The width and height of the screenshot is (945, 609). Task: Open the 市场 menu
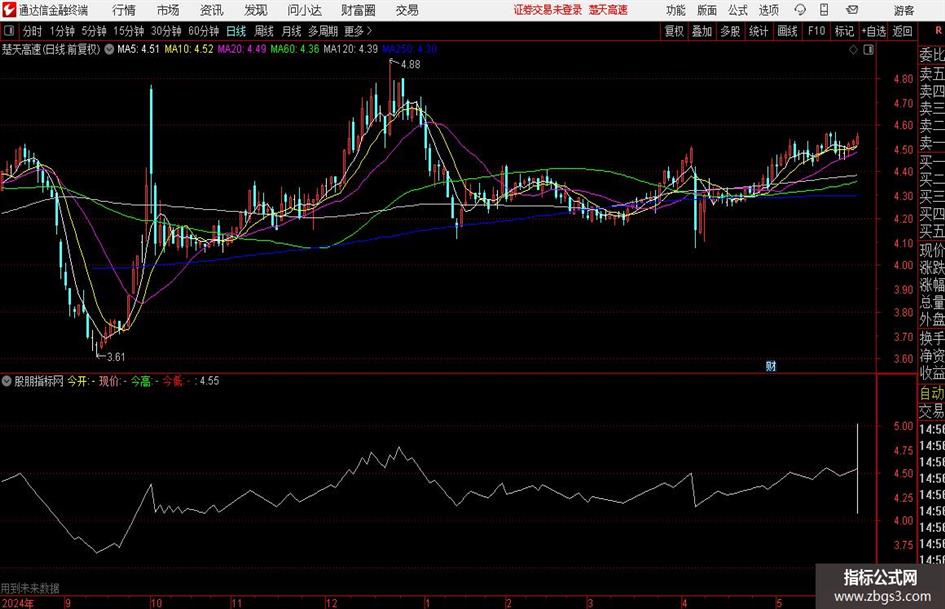point(168,10)
